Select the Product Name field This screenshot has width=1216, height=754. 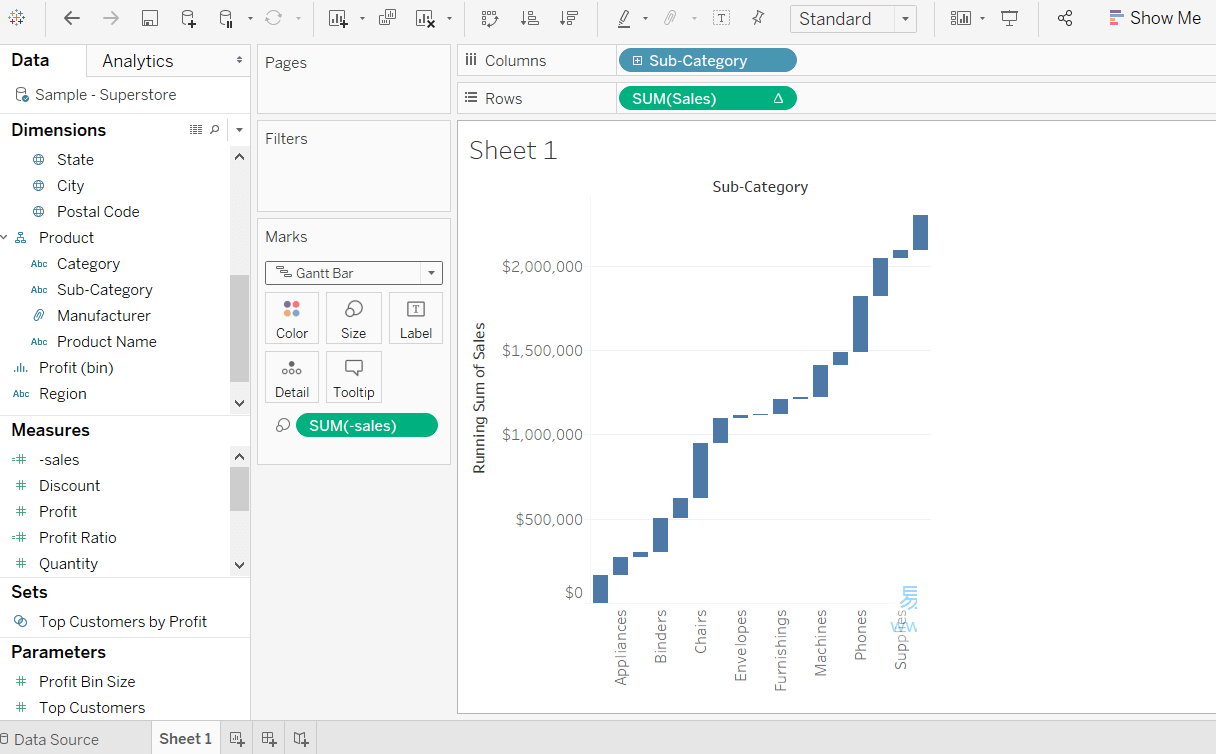(106, 342)
